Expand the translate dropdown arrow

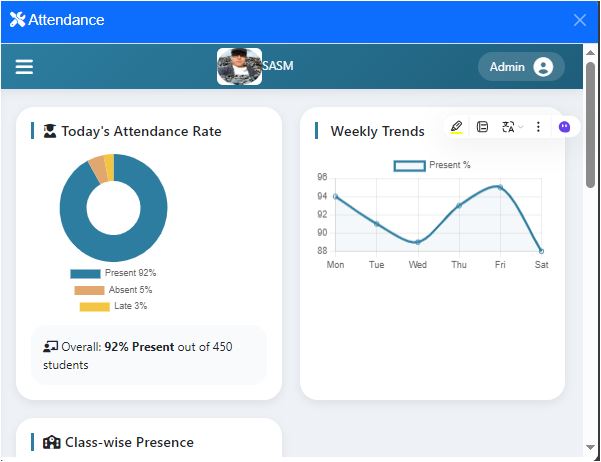521,127
